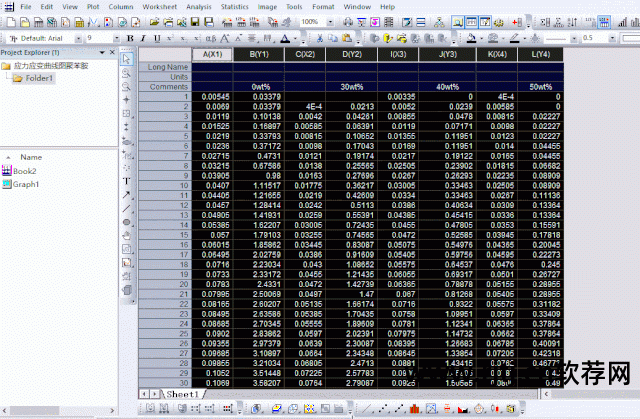Click the Cut scissors icon
The image size is (640, 419).
[320, 38]
